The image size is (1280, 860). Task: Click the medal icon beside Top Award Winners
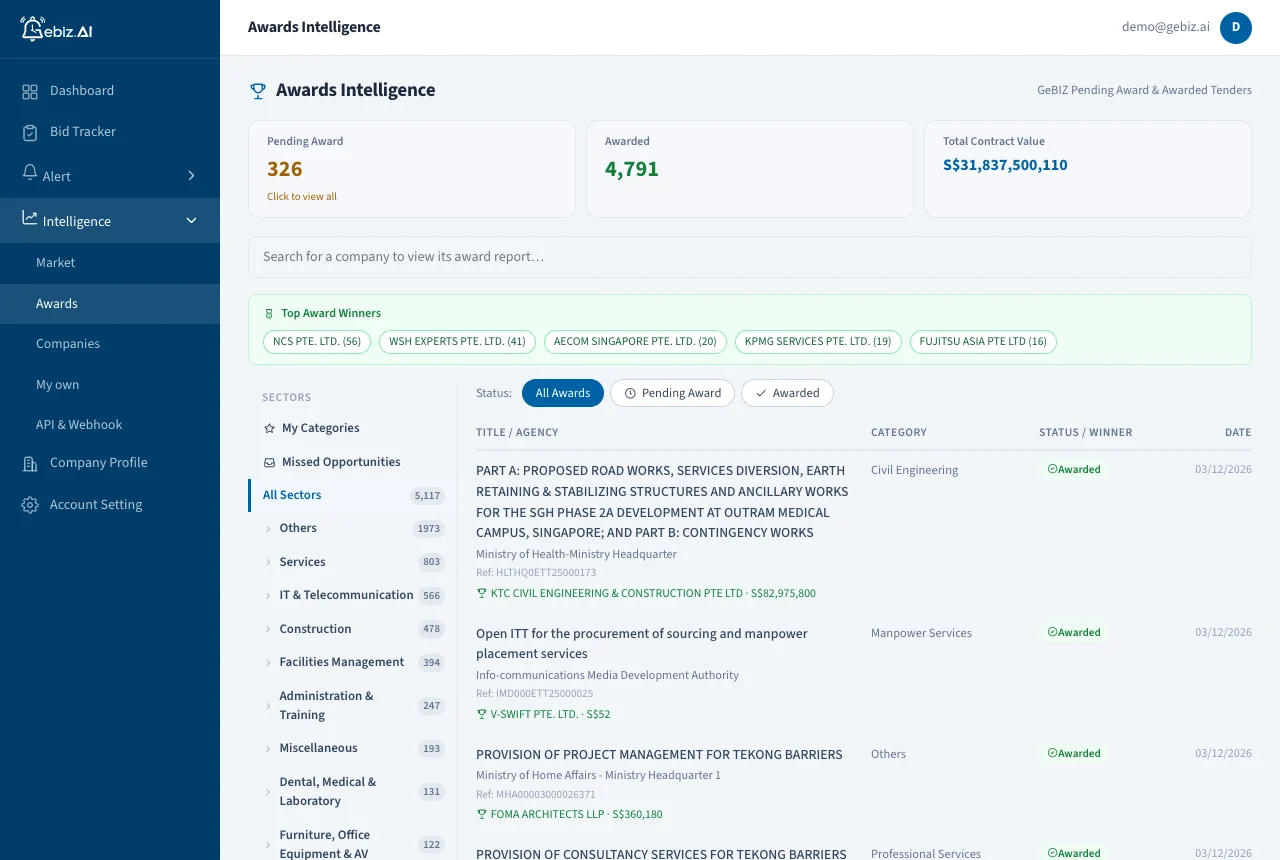(268, 314)
